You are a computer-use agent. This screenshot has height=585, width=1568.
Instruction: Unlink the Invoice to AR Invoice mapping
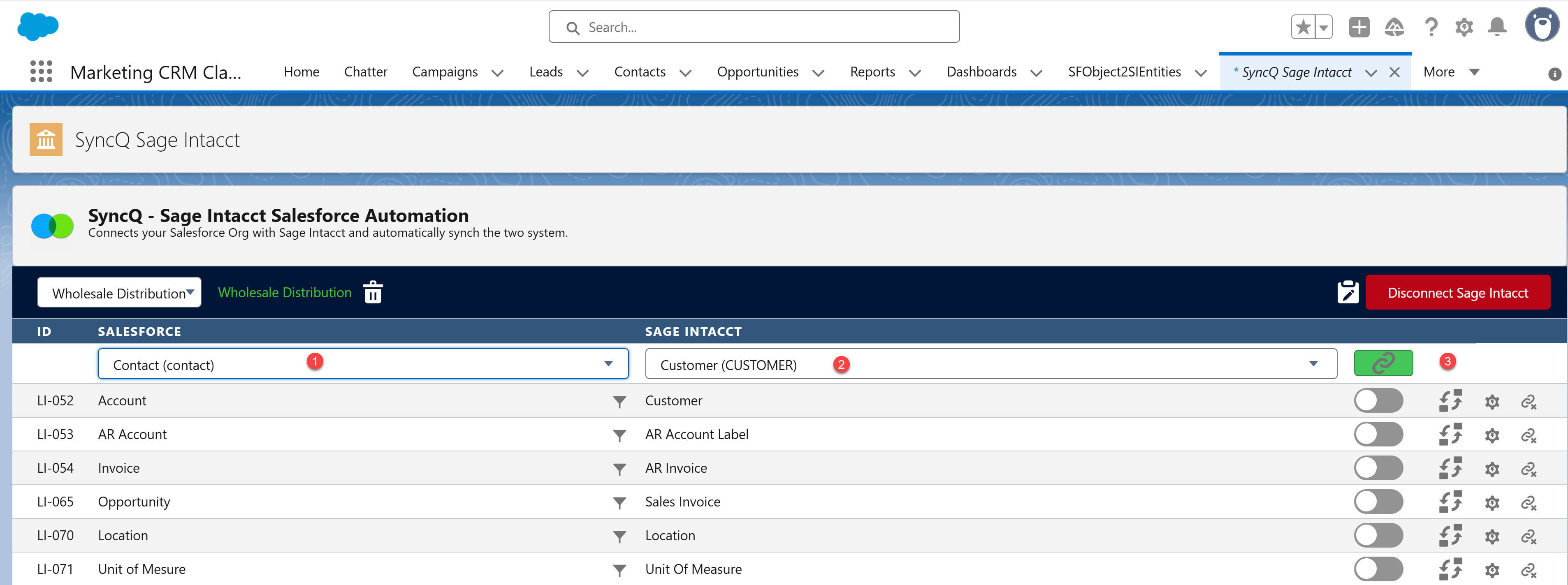click(x=1529, y=469)
